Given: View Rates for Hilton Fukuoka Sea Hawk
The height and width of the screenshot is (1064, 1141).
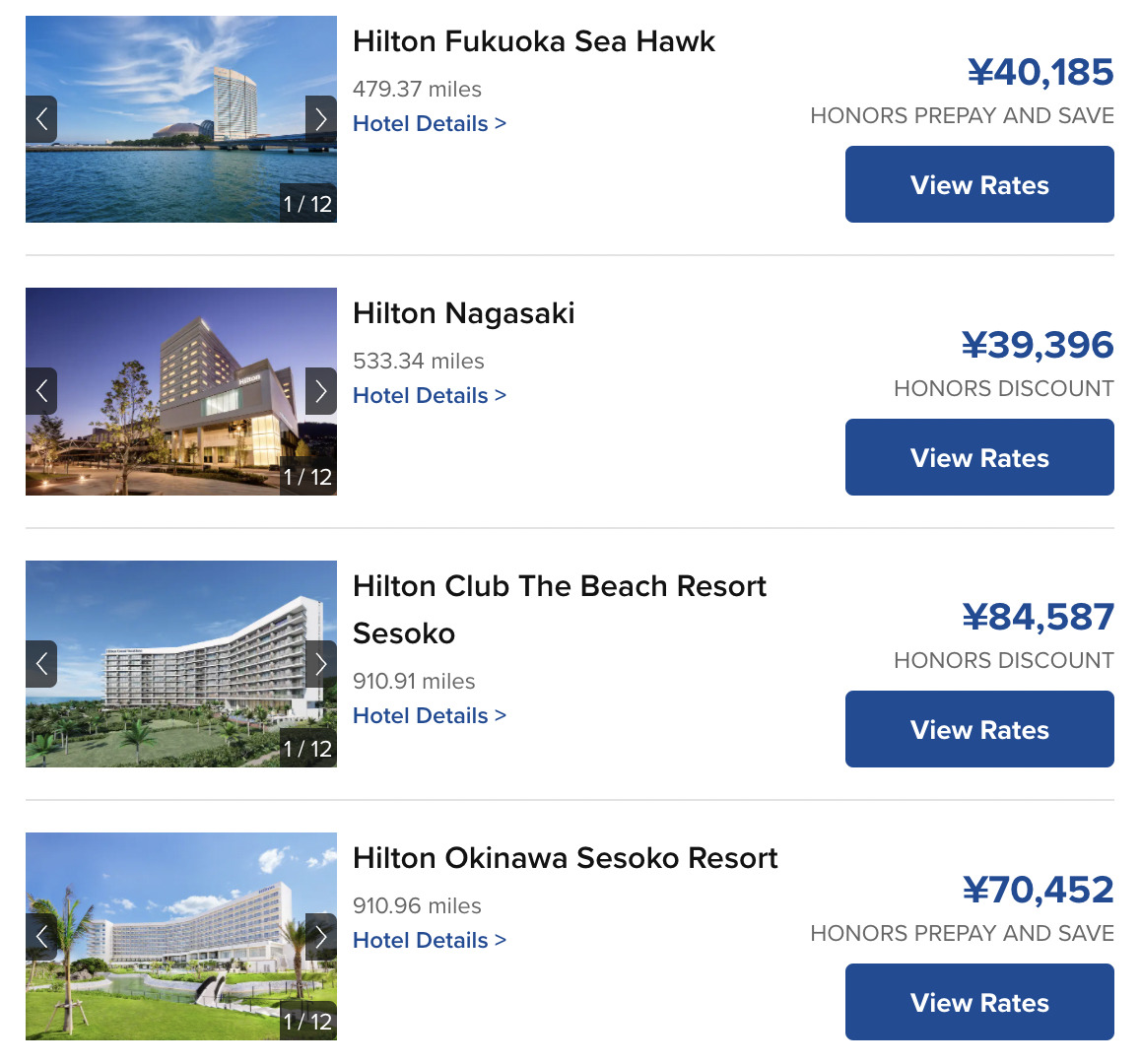Looking at the screenshot, I should 979,184.
